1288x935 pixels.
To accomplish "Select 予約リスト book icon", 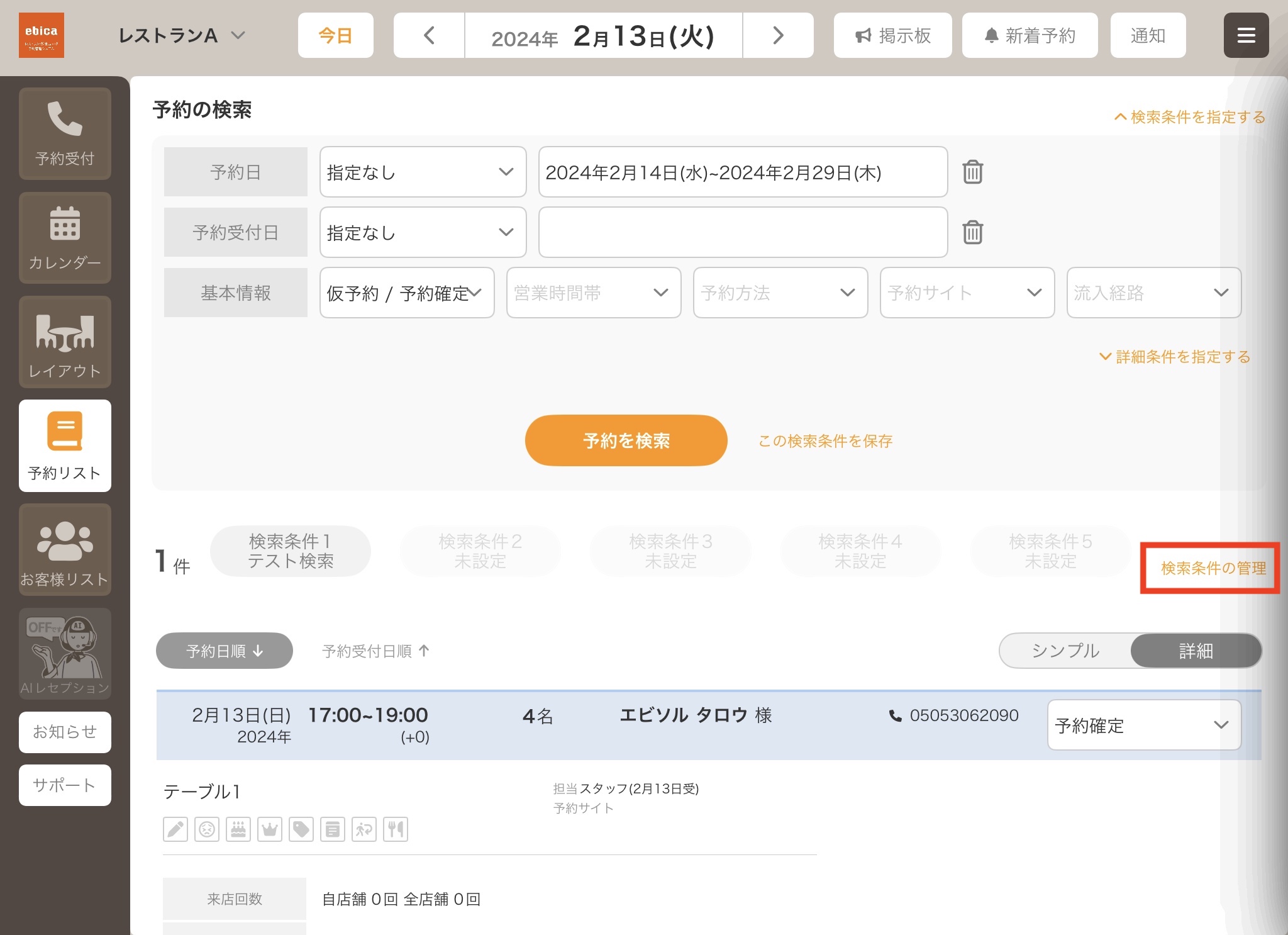I will 65,445.
